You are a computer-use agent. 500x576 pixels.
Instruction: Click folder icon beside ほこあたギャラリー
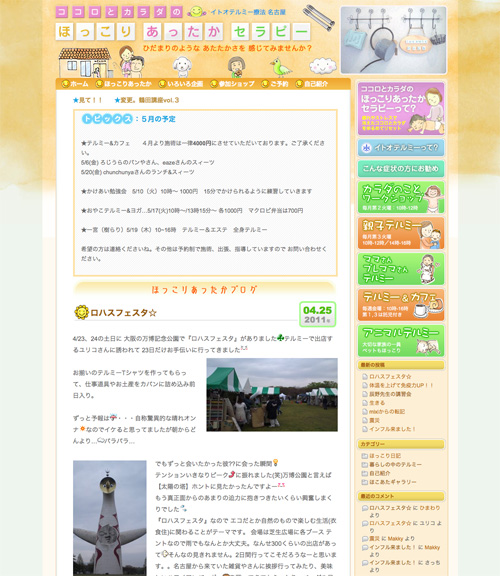point(365,482)
